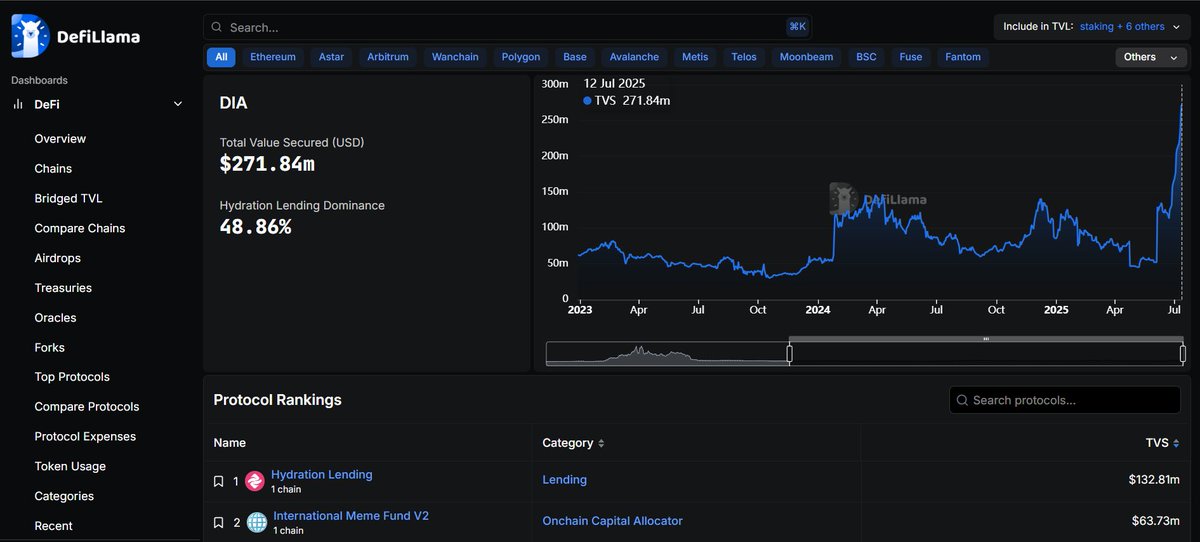Click the left handle of chart range slider
1200x542 pixels.
tap(789, 353)
